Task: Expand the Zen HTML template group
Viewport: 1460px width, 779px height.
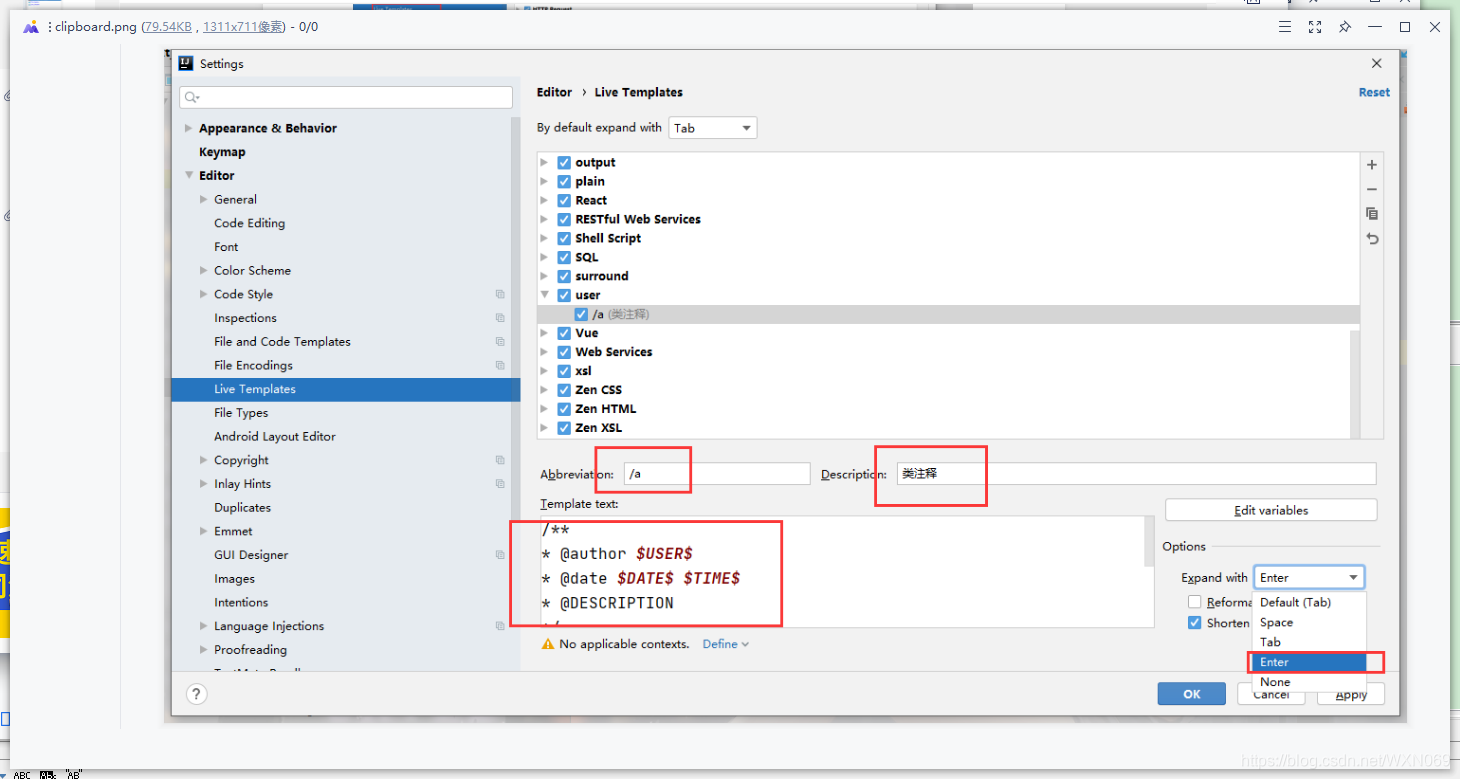Action: click(x=545, y=409)
